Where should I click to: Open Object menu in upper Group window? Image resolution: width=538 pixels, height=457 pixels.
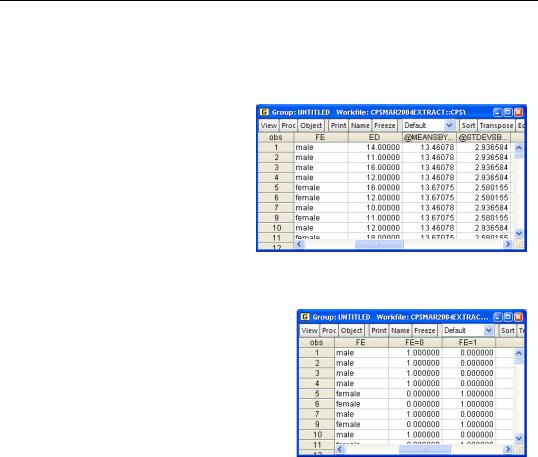311,126
